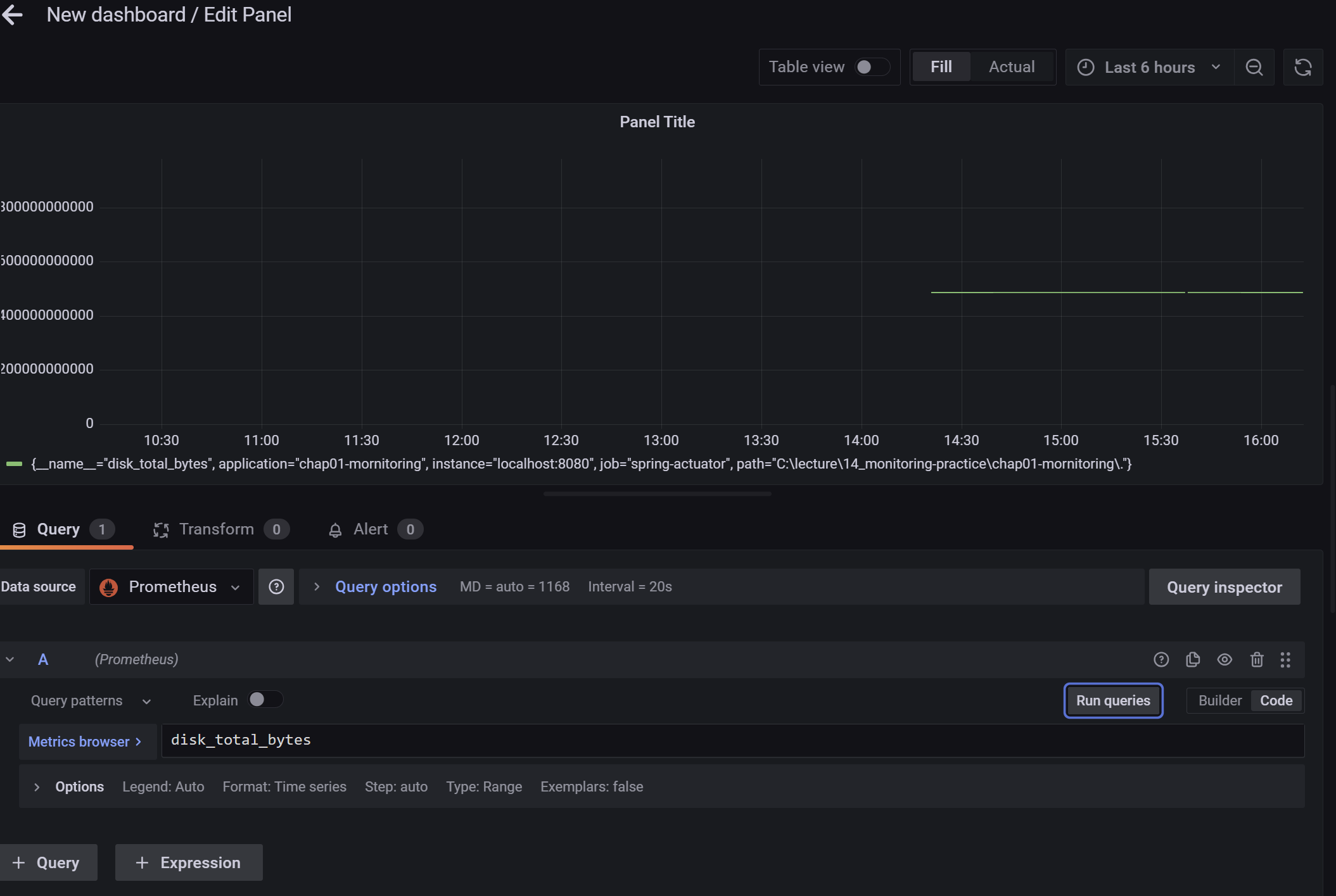This screenshot has height=896, width=1336.
Task: Open the data source help icon
Action: (x=276, y=587)
